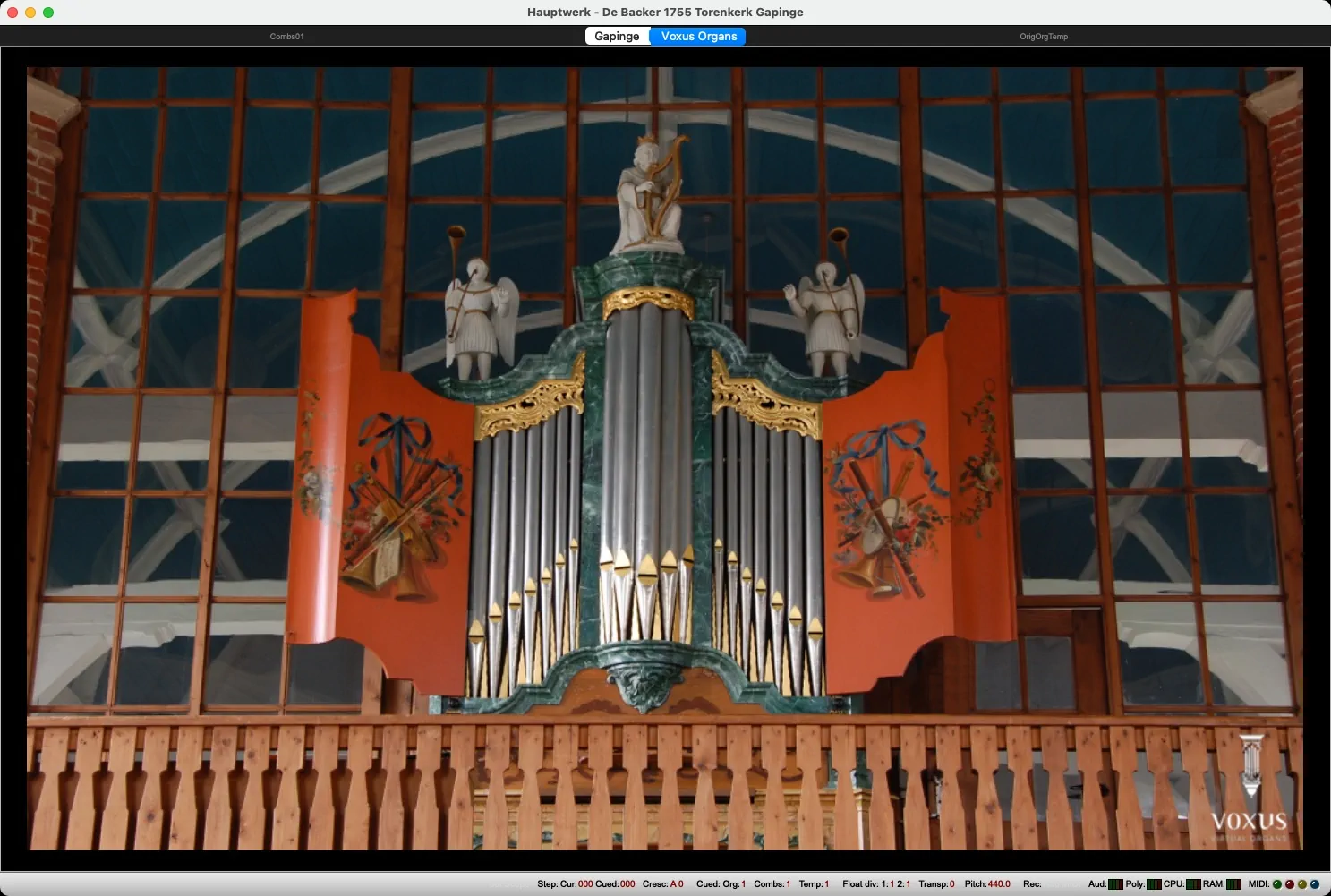Click the red MIDI indicator light
This screenshot has height=896, width=1331.
[x=1289, y=884]
